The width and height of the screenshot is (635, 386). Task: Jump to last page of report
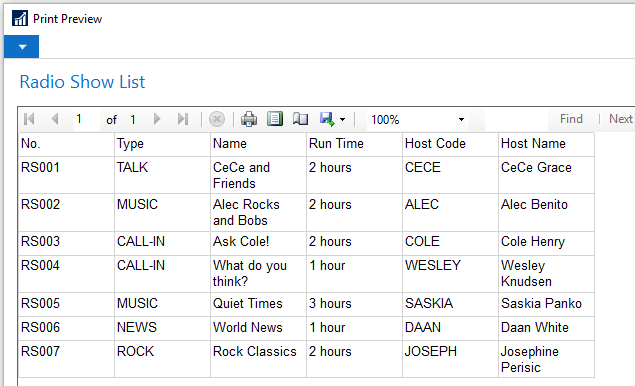pyautogui.click(x=183, y=119)
